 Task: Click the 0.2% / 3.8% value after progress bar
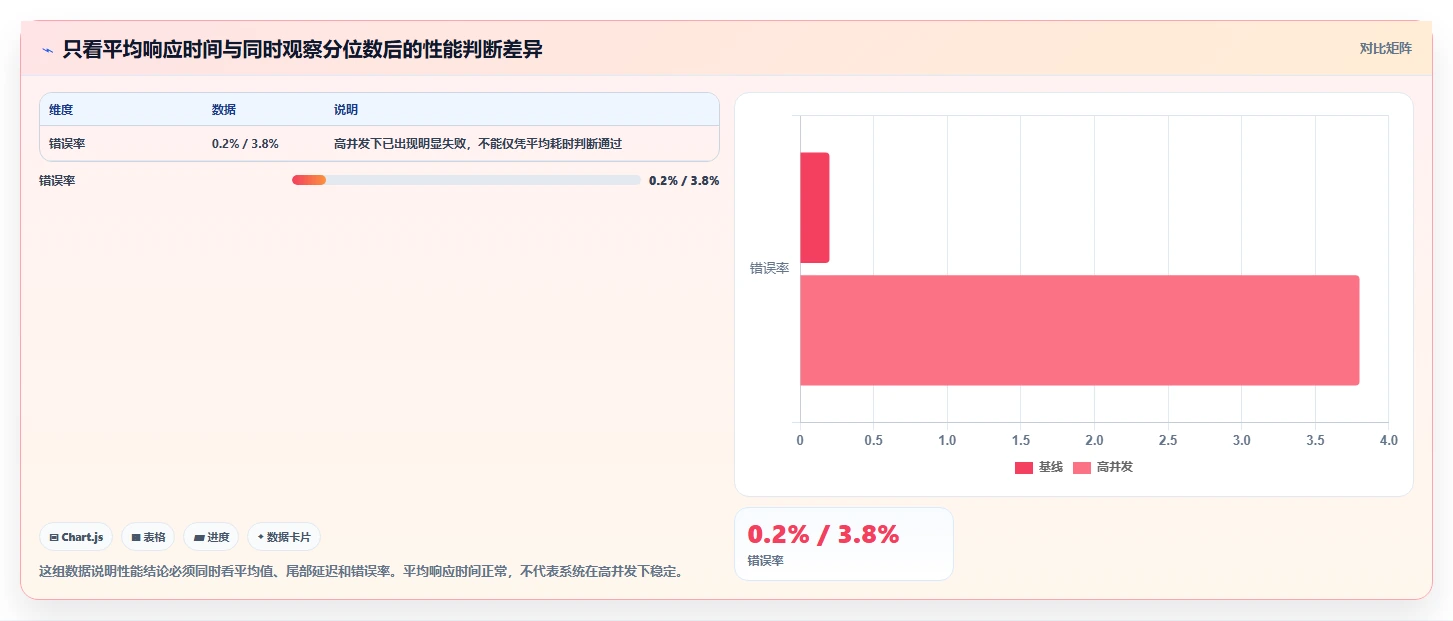684,180
